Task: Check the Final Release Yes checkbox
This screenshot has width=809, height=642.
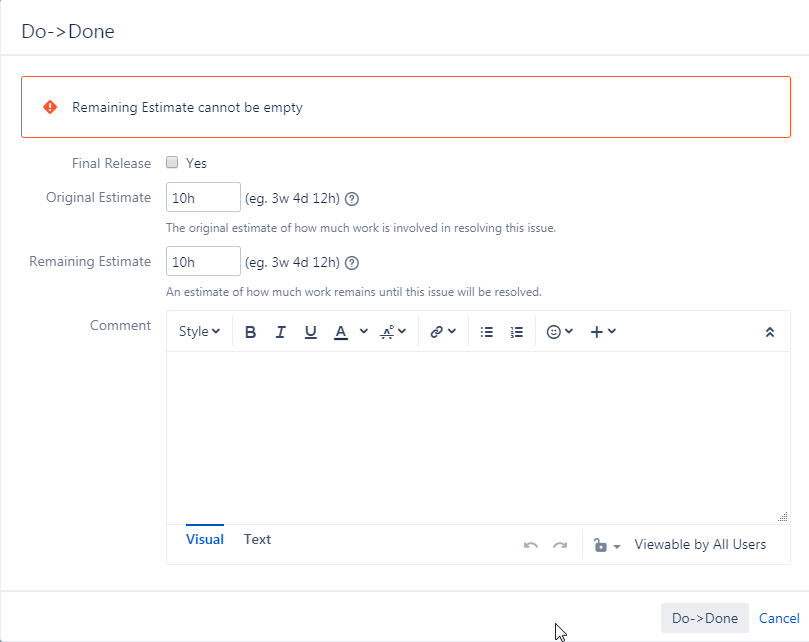Action: [x=172, y=163]
